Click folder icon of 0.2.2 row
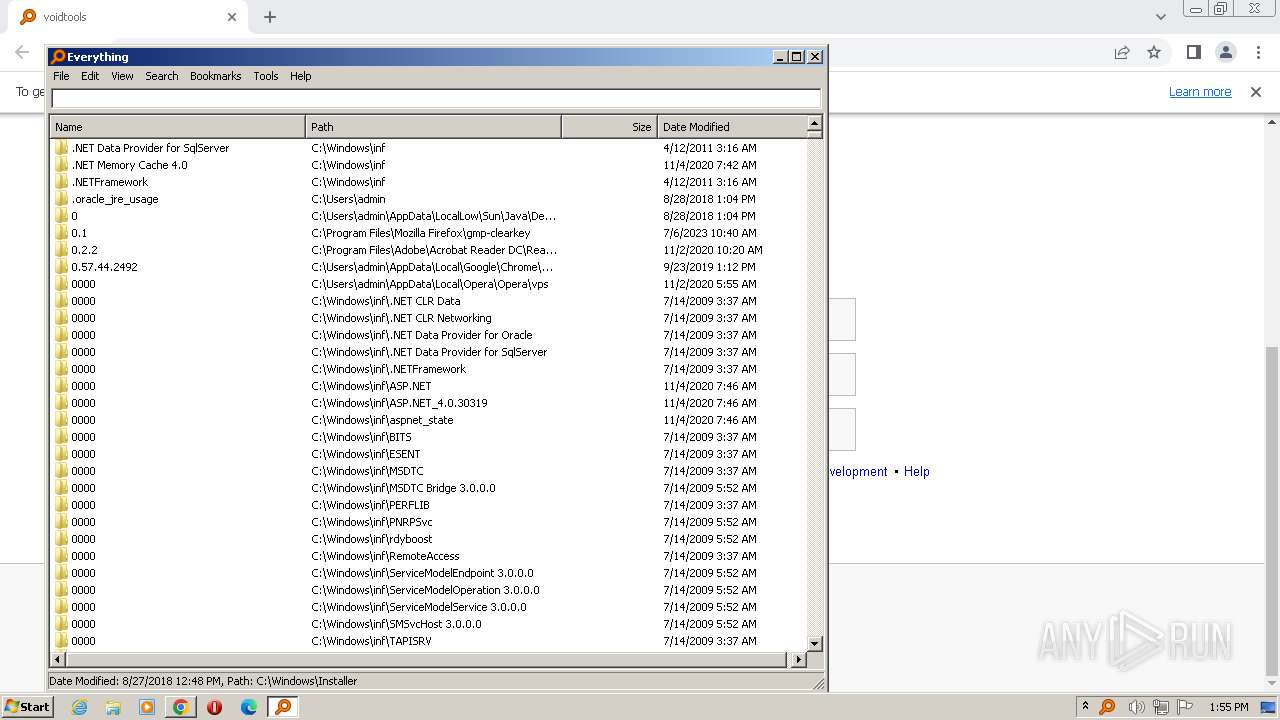 point(61,250)
